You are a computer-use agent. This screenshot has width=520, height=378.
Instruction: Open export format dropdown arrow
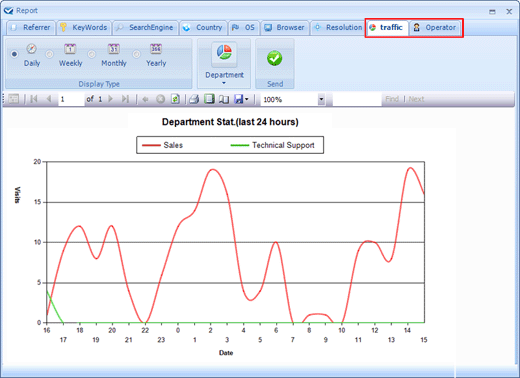point(247,99)
